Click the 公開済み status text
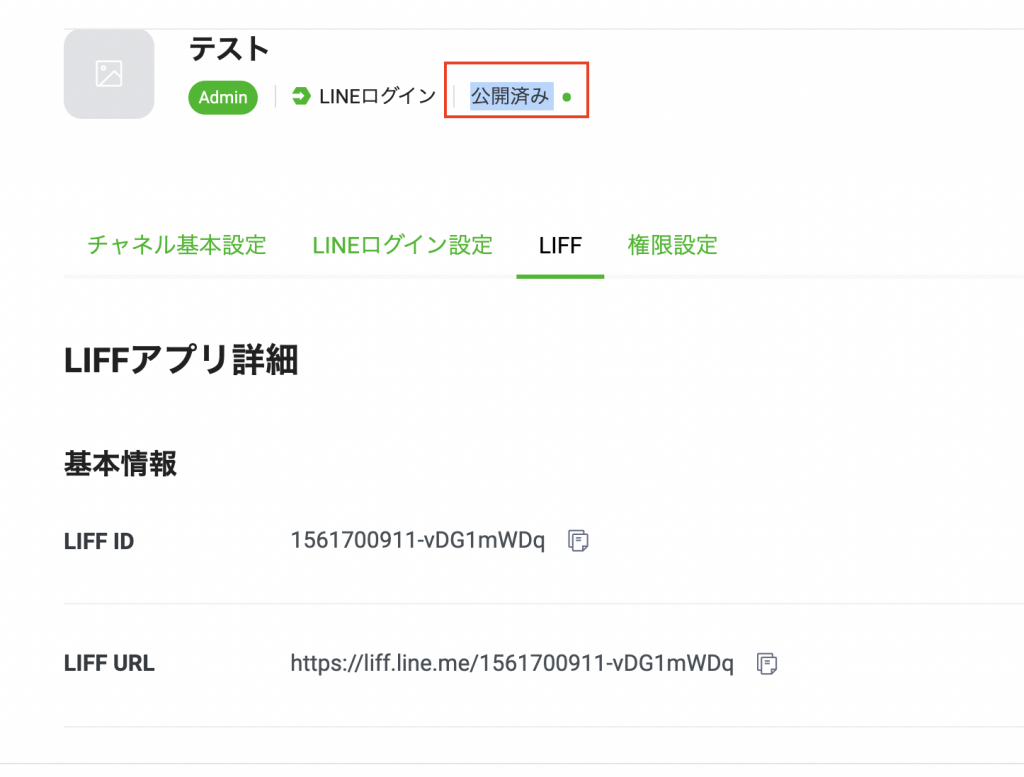This screenshot has width=1024, height=777. point(510,96)
